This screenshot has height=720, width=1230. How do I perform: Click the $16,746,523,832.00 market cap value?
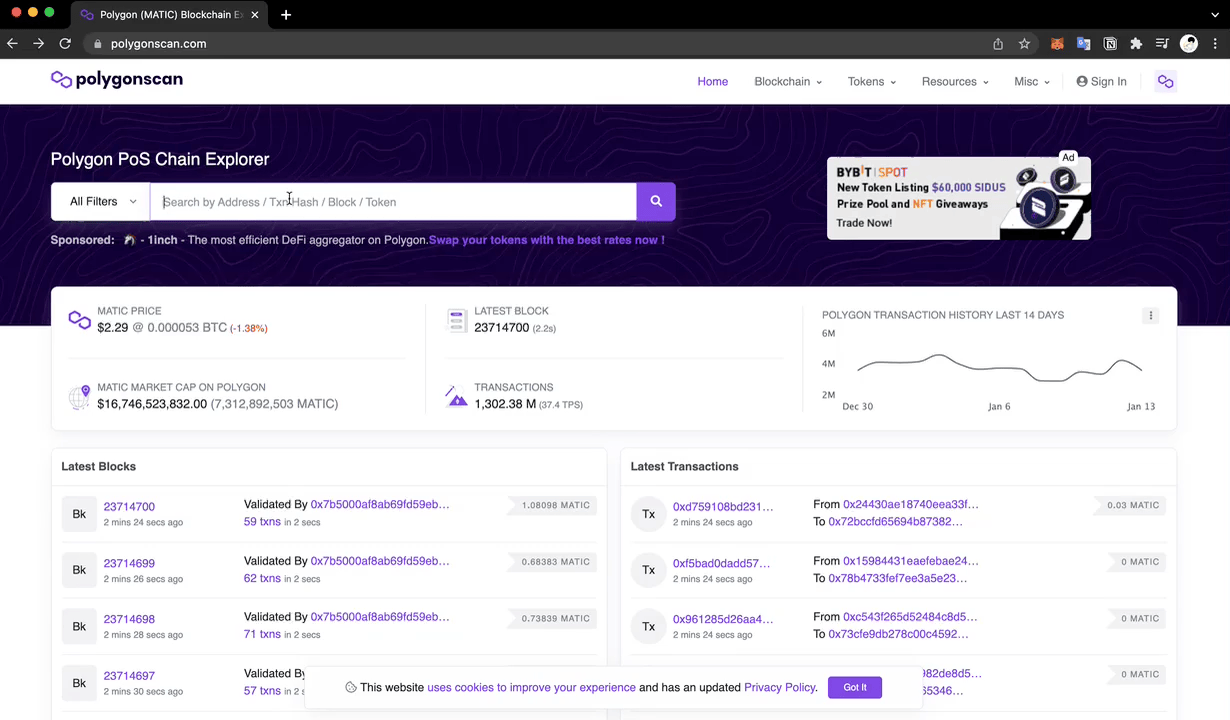tap(152, 404)
